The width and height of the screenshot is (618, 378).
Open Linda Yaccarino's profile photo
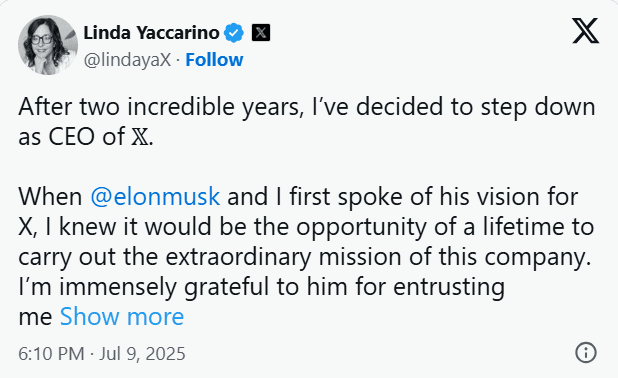(48, 45)
